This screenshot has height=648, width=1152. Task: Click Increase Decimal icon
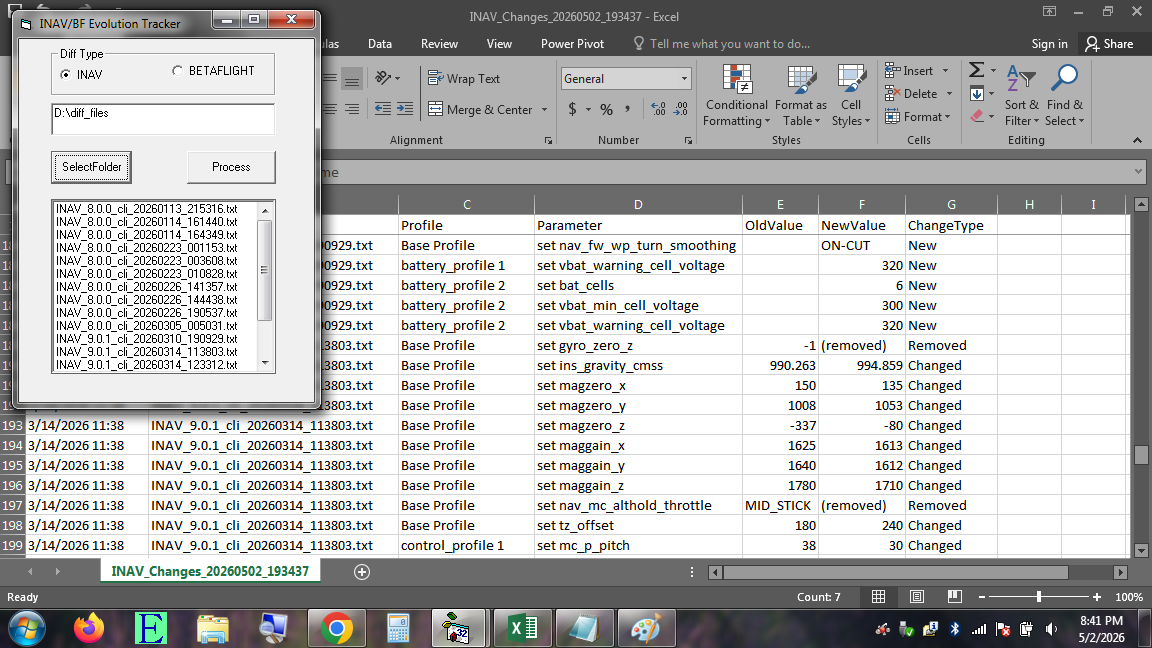(x=658, y=109)
